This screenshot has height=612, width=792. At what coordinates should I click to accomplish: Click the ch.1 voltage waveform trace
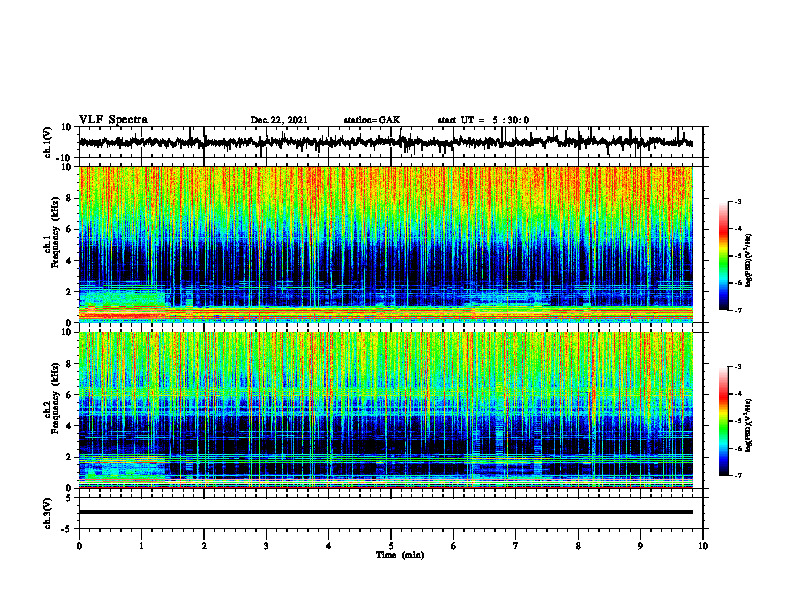tap(385, 142)
